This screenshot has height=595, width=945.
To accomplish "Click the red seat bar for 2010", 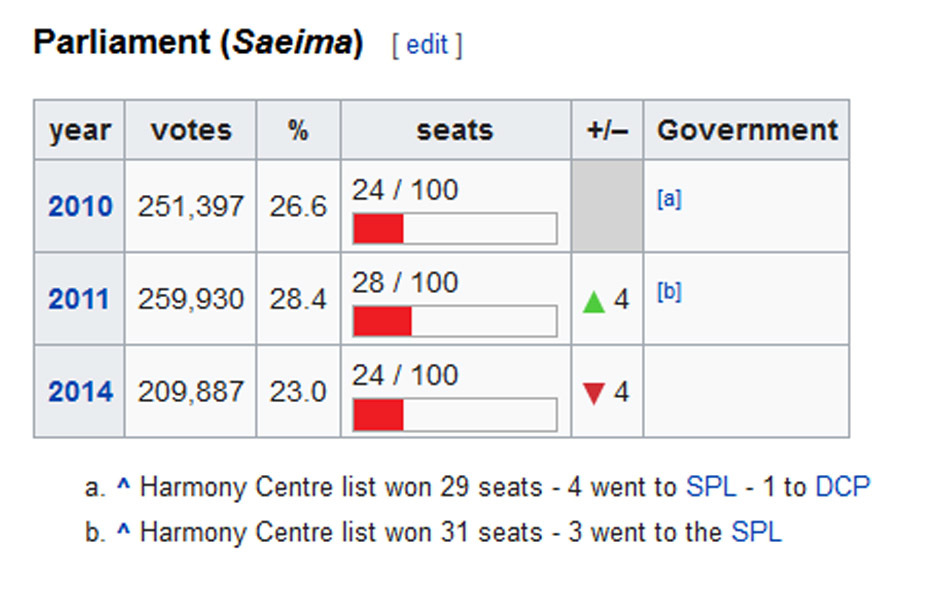I will pyautogui.click(x=378, y=229).
